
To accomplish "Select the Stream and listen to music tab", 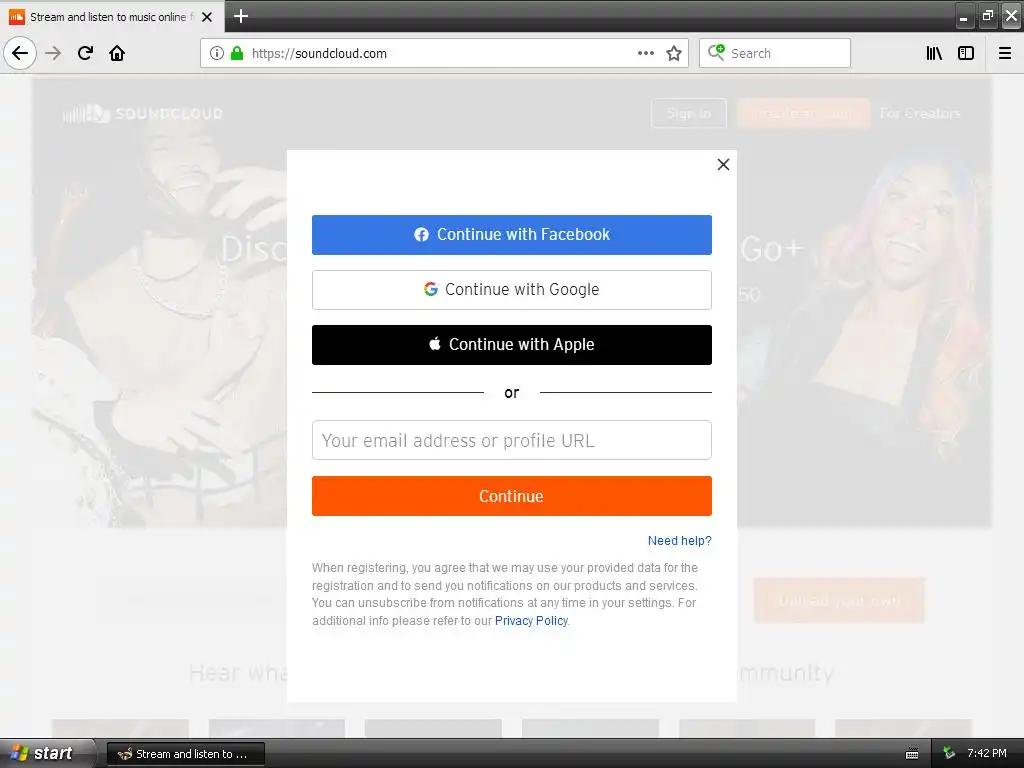I will pyautogui.click(x=113, y=17).
